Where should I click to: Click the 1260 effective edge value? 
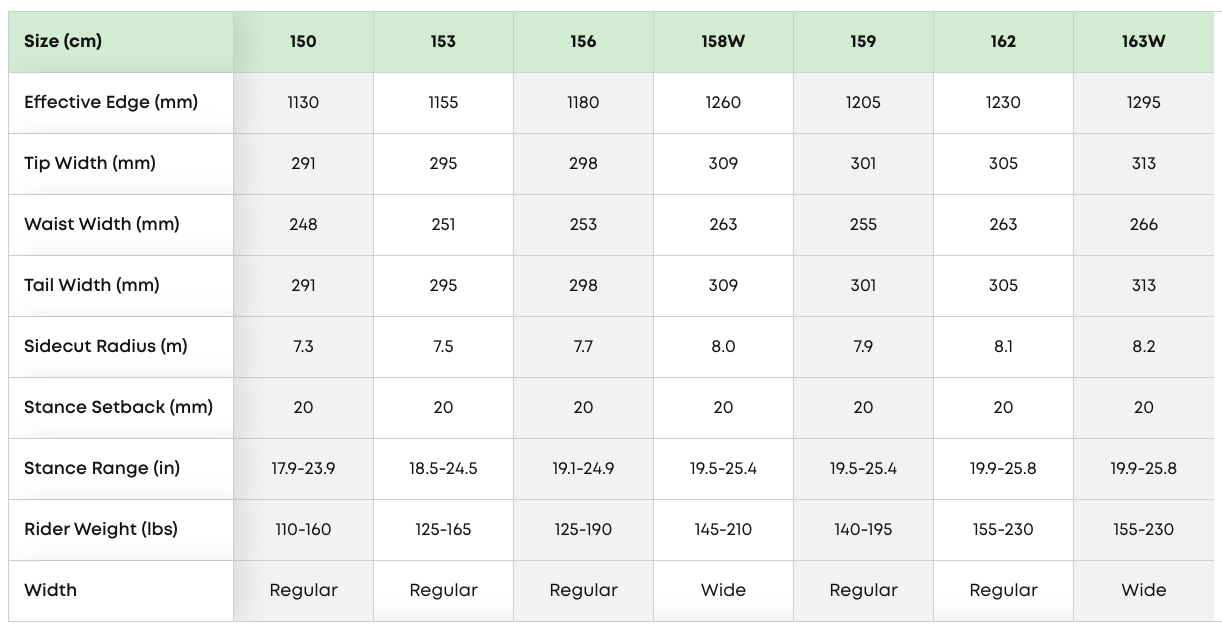(x=723, y=102)
